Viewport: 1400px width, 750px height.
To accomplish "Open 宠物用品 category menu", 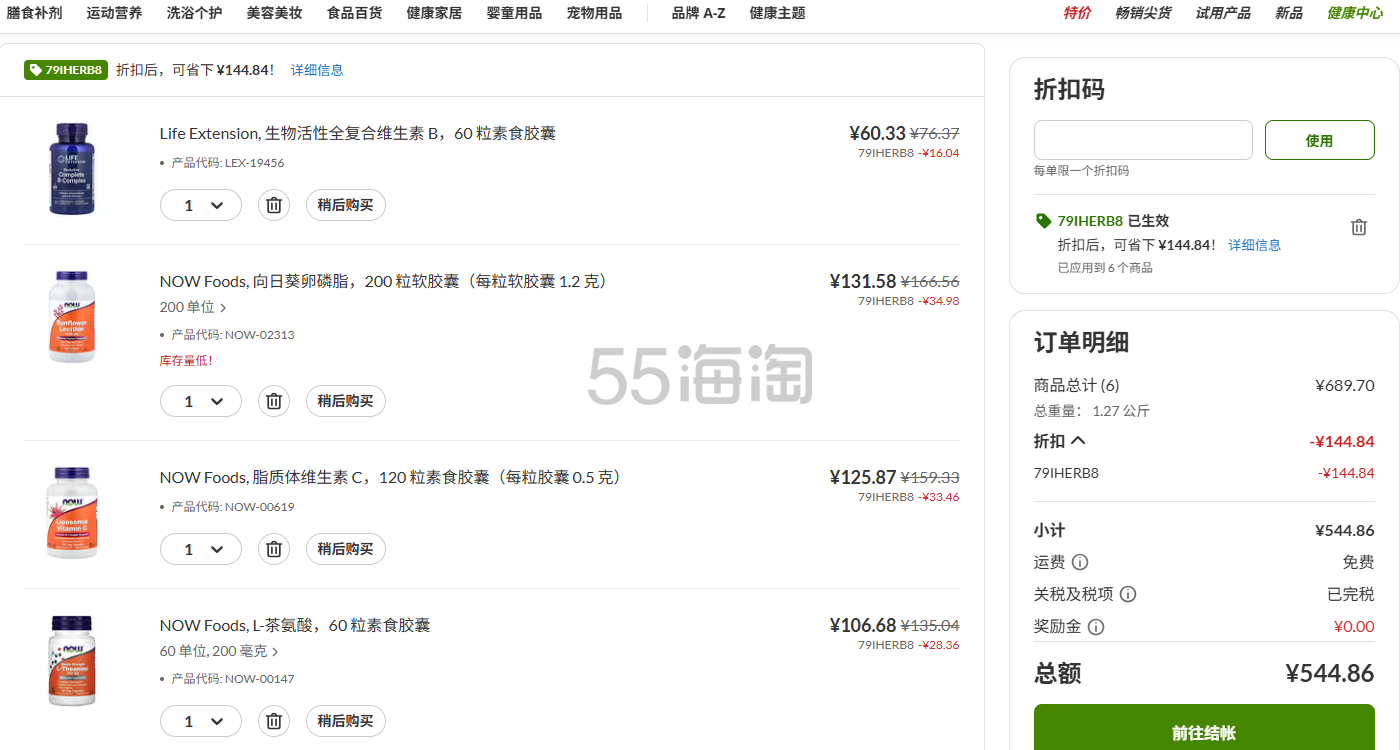I will 594,13.
